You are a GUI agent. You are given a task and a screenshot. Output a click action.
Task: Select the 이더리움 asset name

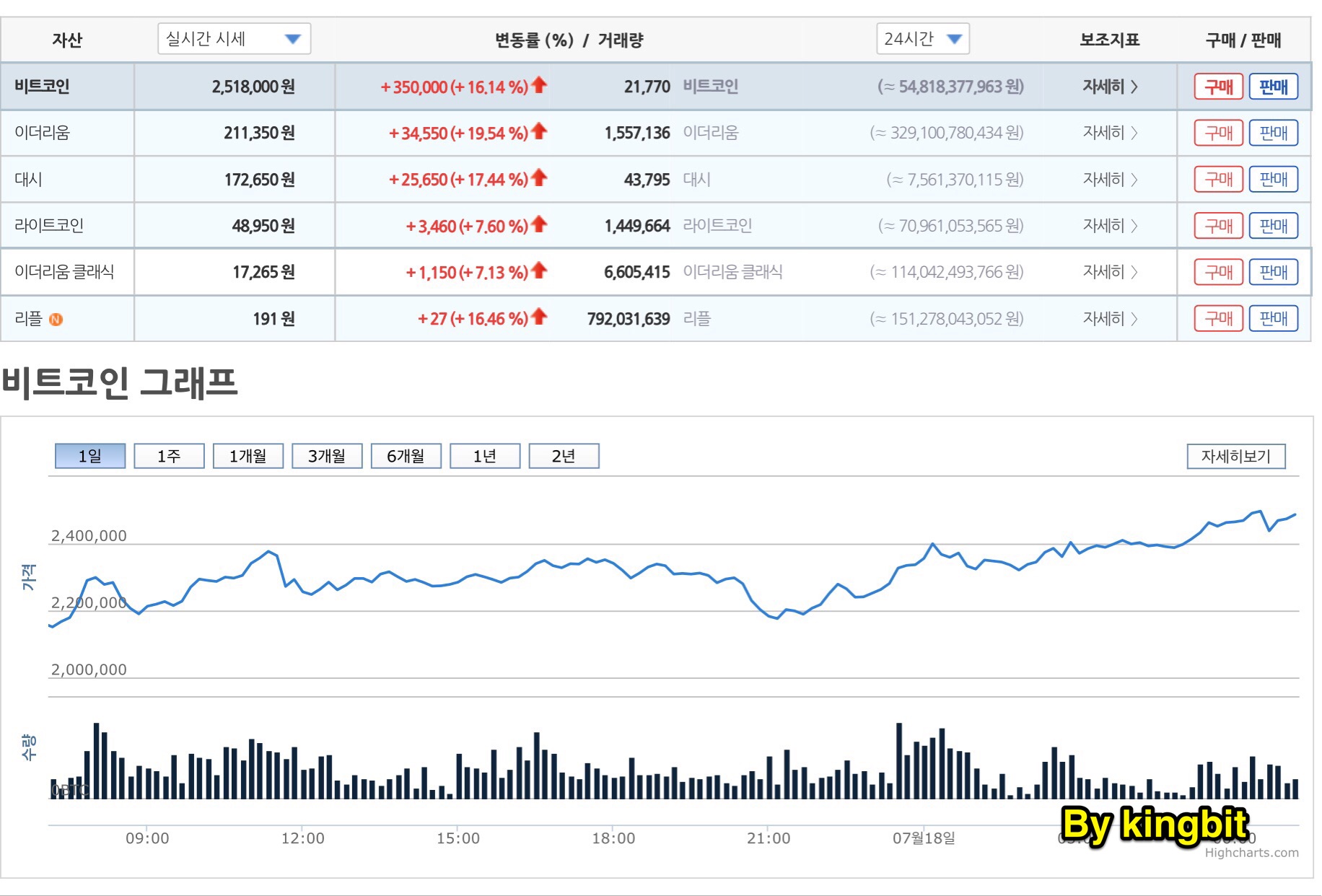pyautogui.click(x=42, y=133)
